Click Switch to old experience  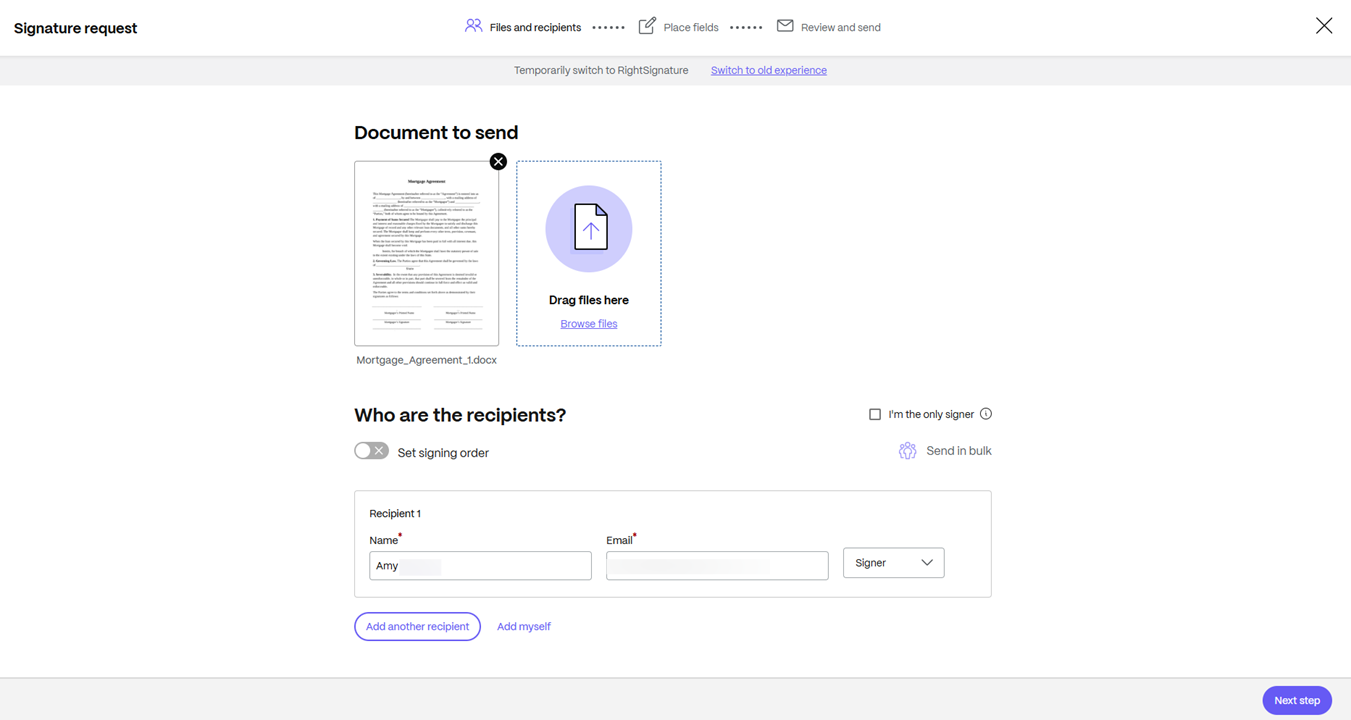(x=768, y=70)
